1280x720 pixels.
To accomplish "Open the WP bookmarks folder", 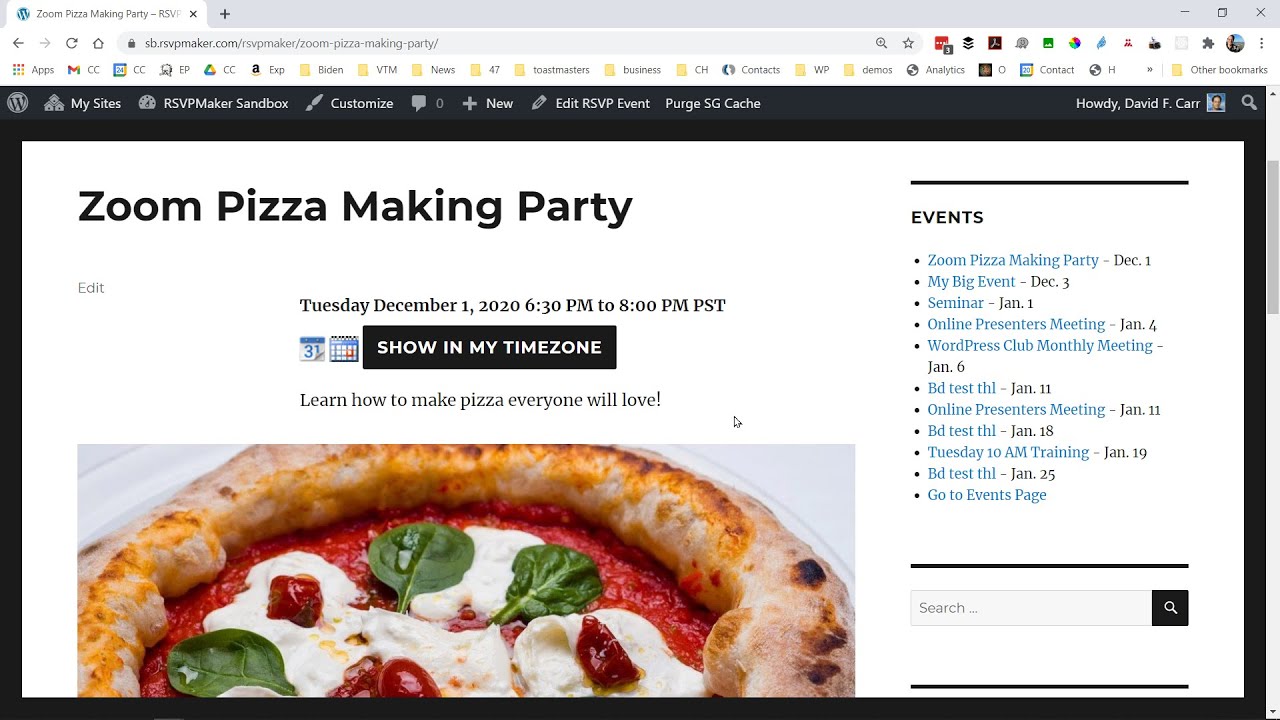I will [x=813, y=70].
